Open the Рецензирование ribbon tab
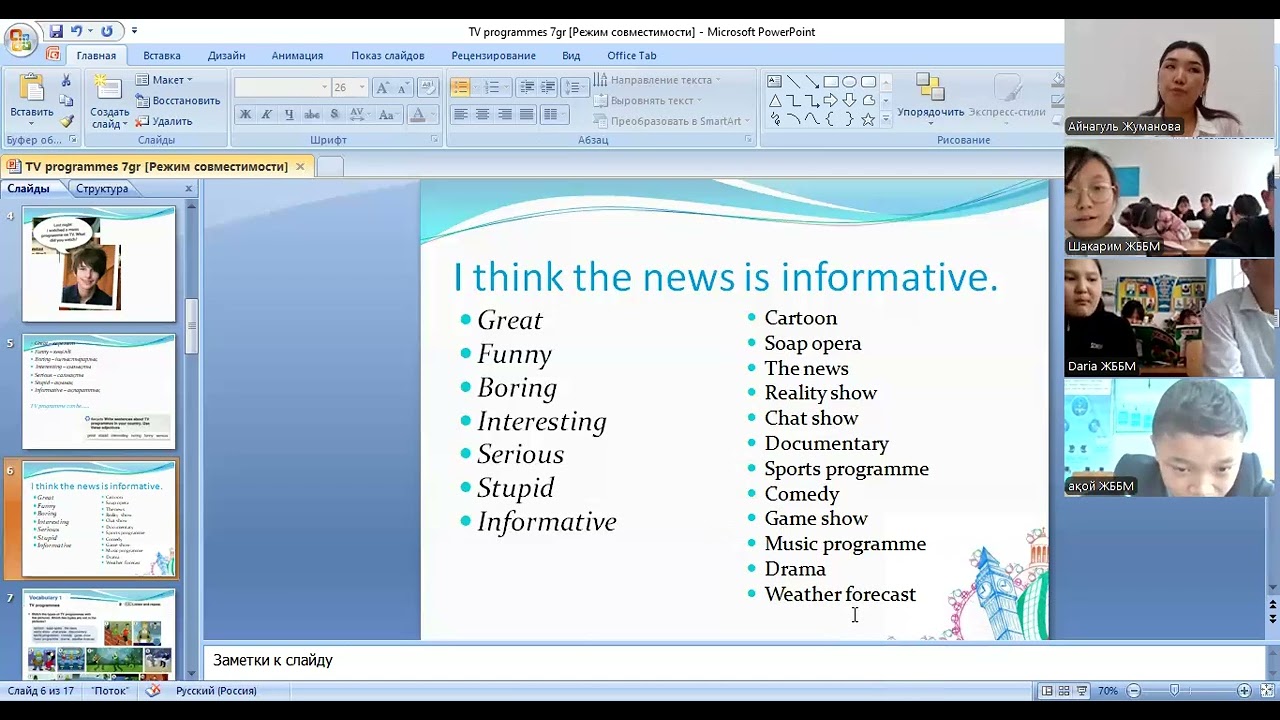 click(x=493, y=56)
